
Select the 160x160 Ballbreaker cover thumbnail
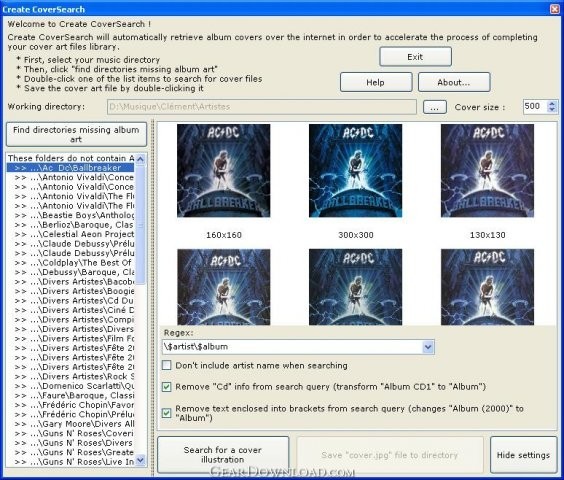coord(223,171)
